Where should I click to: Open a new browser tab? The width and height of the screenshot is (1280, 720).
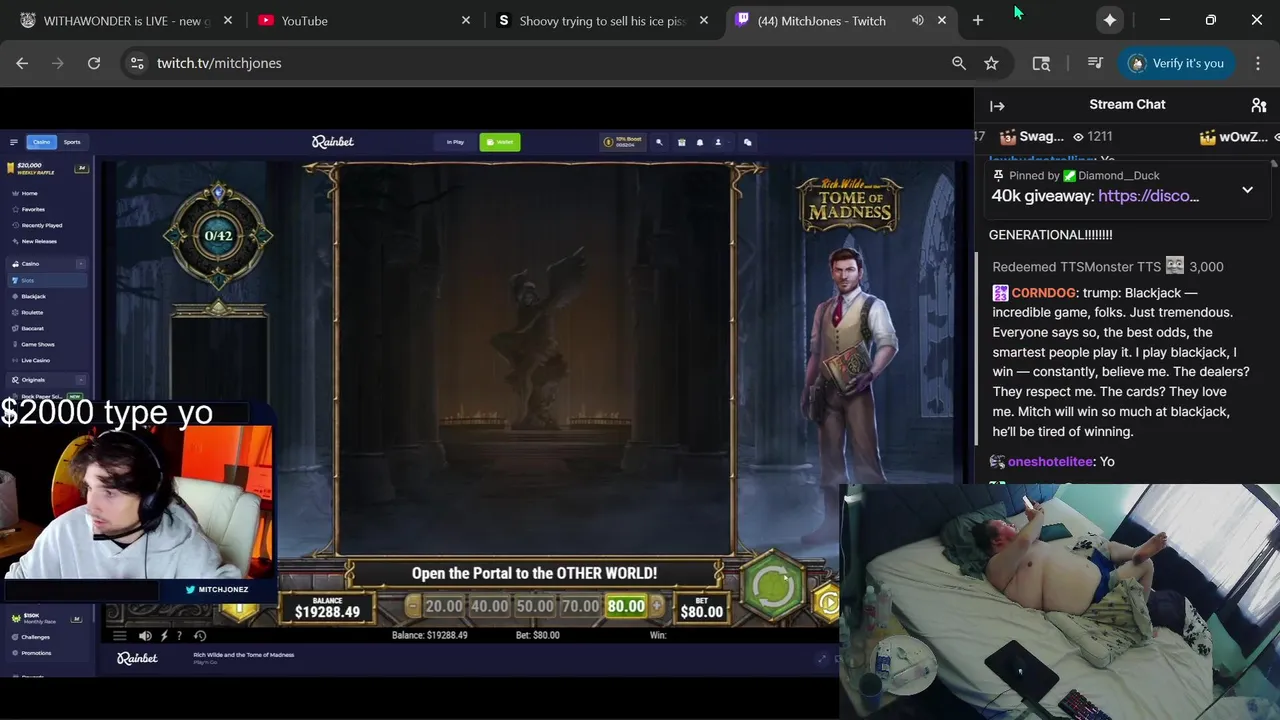(x=978, y=20)
